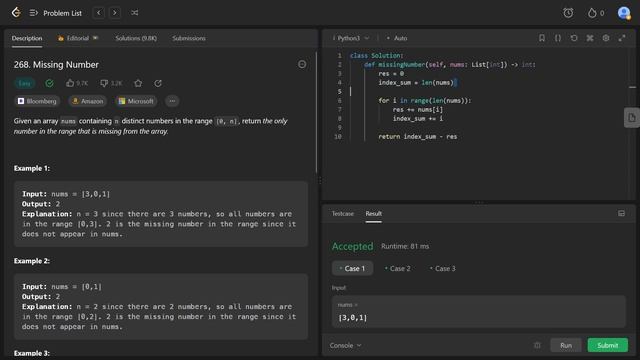Click the 'Accepted' status text
The width and height of the screenshot is (640, 360).
(x=352, y=247)
